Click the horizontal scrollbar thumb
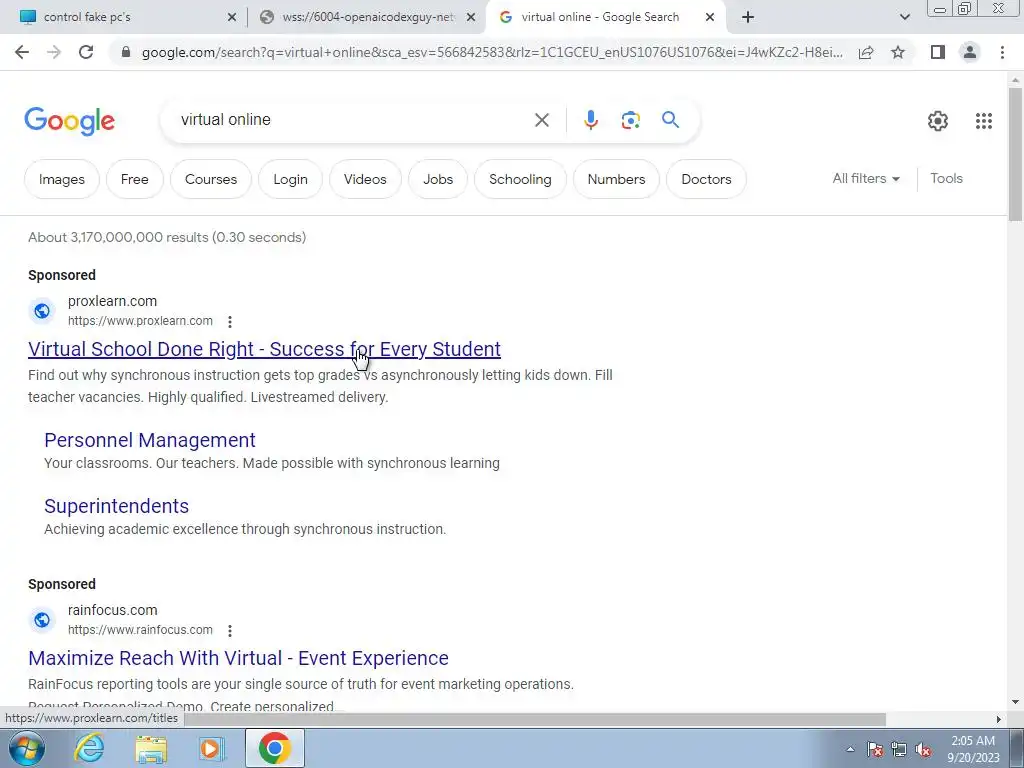The height and width of the screenshot is (768, 1024). click(534, 719)
